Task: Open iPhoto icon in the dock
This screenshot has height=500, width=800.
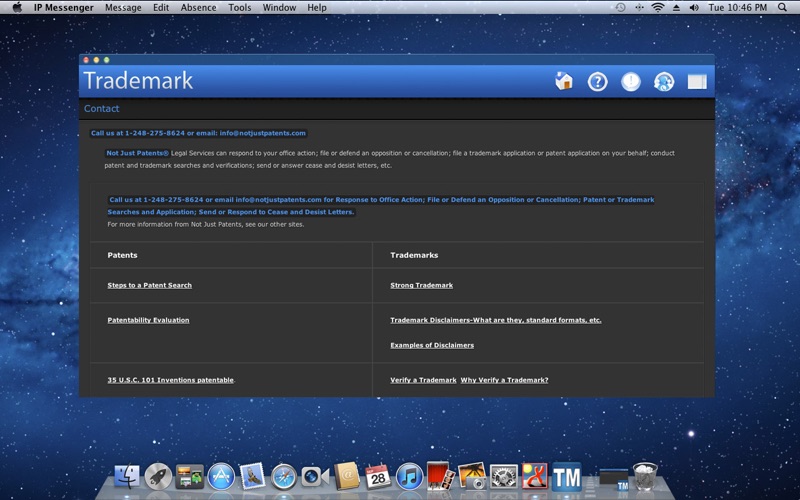Action: tap(472, 477)
